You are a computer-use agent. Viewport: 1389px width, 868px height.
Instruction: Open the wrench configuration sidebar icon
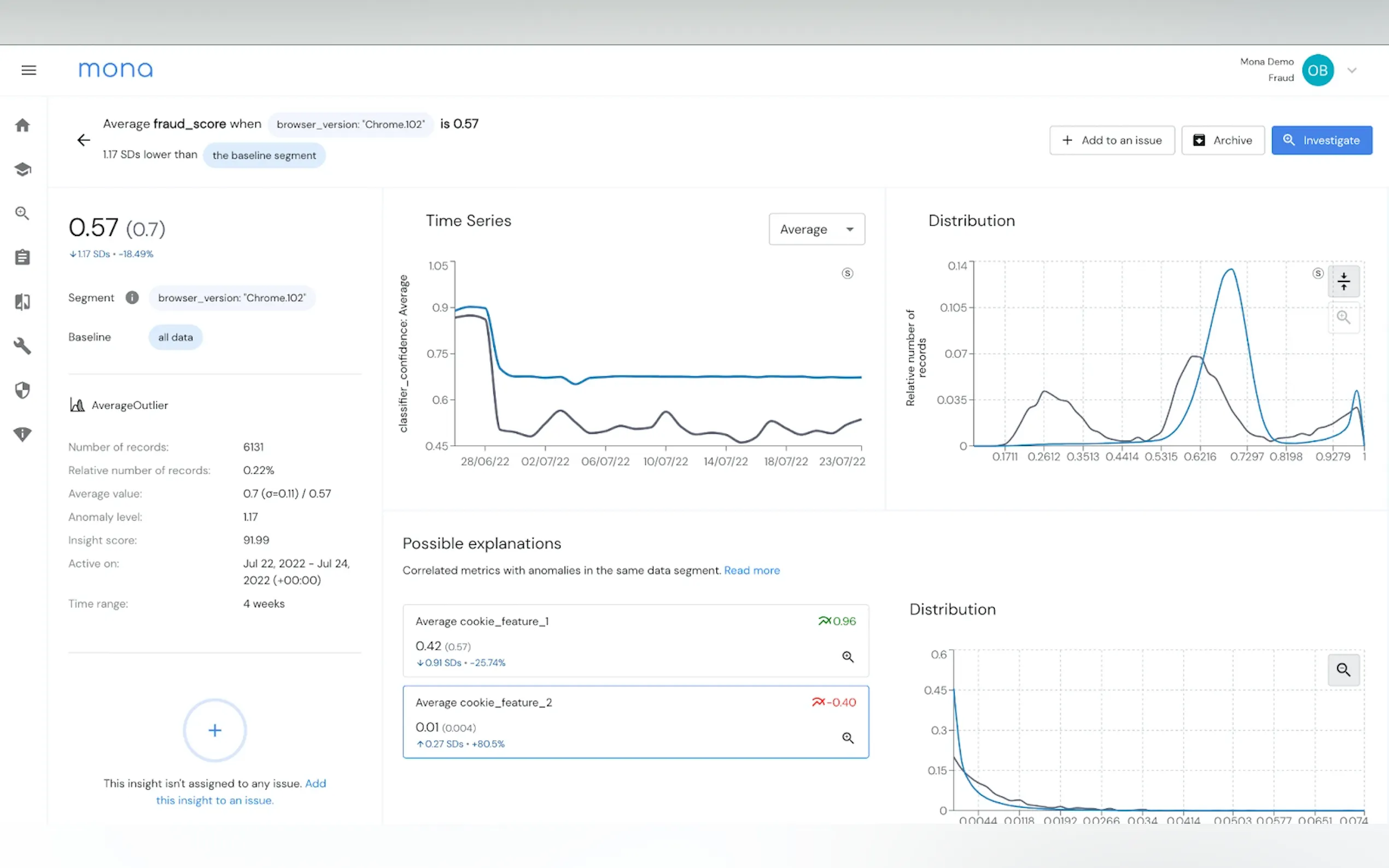tap(22, 345)
